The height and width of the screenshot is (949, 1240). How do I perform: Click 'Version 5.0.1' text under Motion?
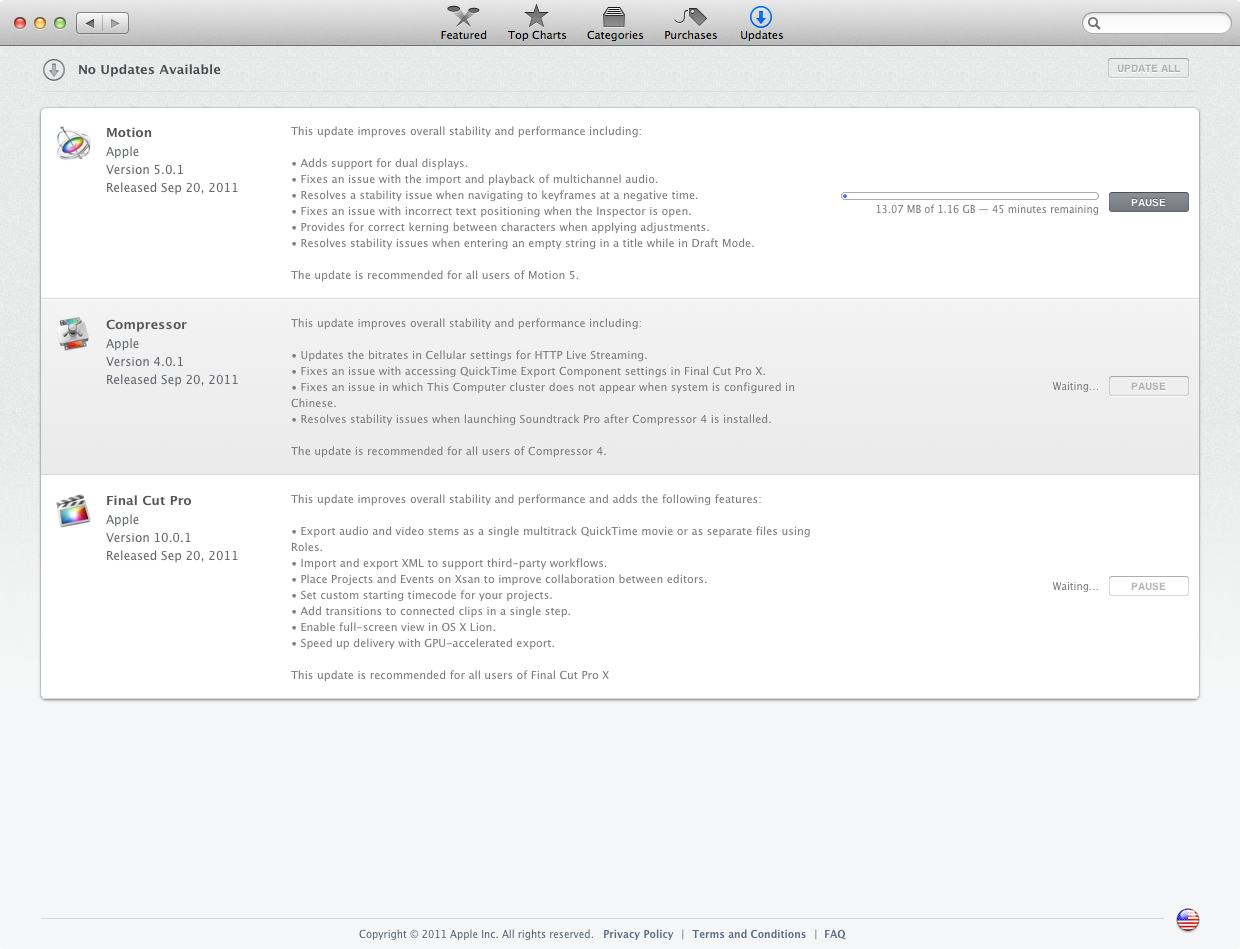tap(145, 169)
